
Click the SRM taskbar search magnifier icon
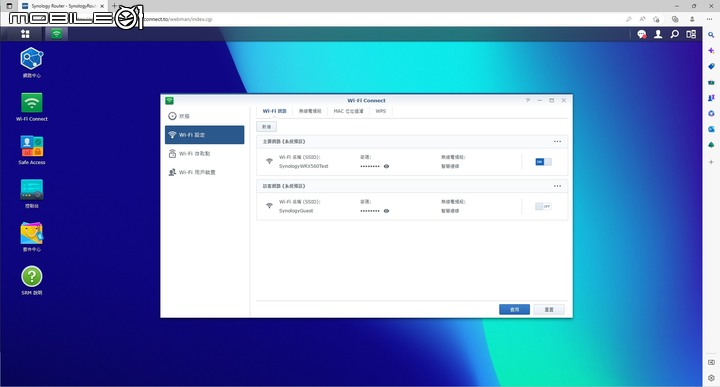(x=675, y=34)
